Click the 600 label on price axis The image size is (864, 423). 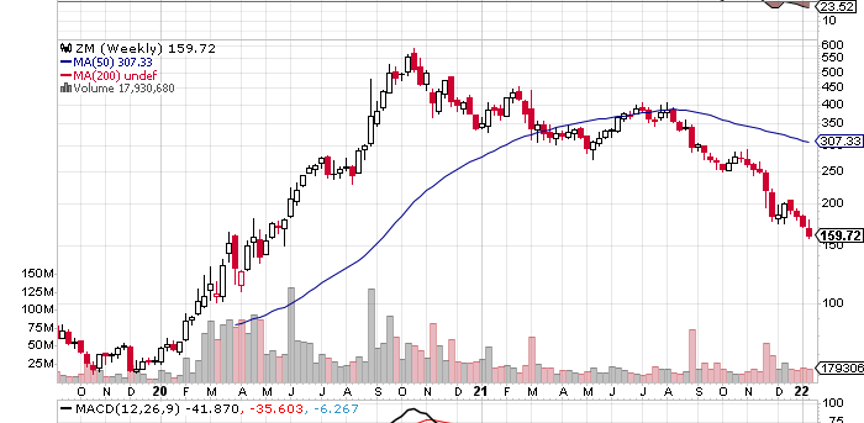click(x=830, y=45)
